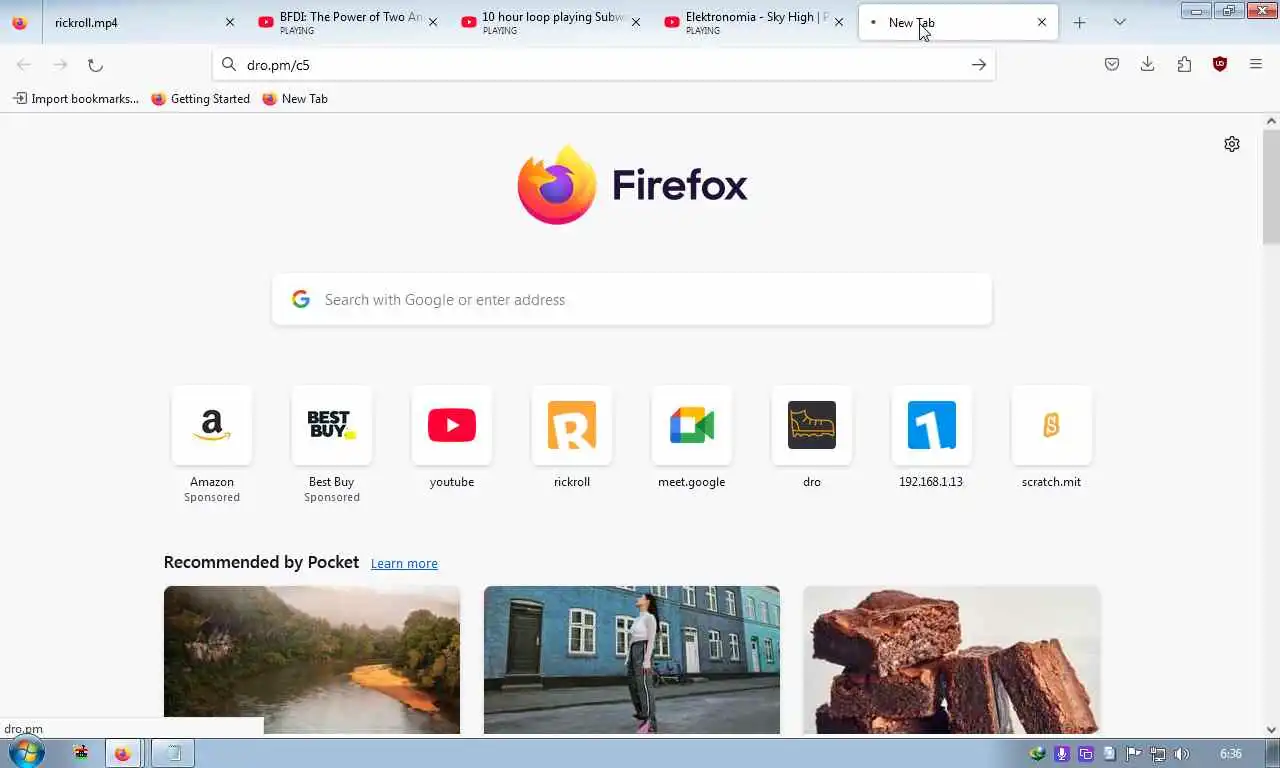Click the Action Center flag tray icon
Image resolution: width=1280 pixels, height=768 pixels.
pyautogui.click(x=1133, y=754)
